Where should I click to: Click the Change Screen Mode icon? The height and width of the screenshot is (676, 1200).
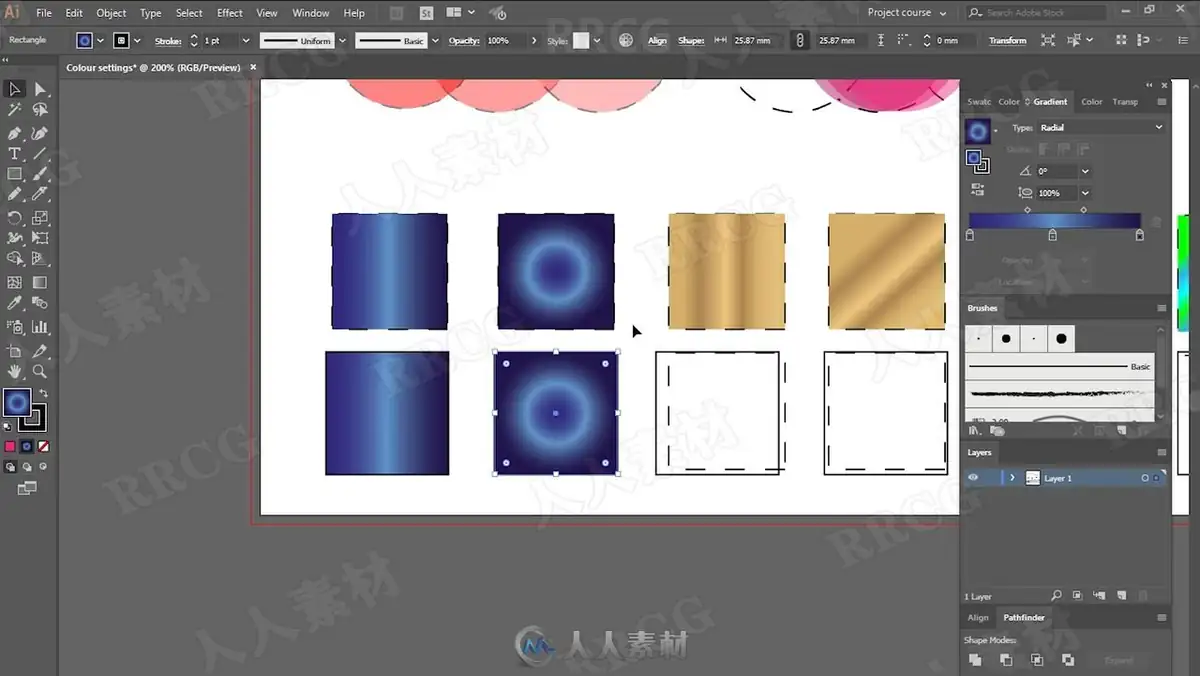(27, 488)
